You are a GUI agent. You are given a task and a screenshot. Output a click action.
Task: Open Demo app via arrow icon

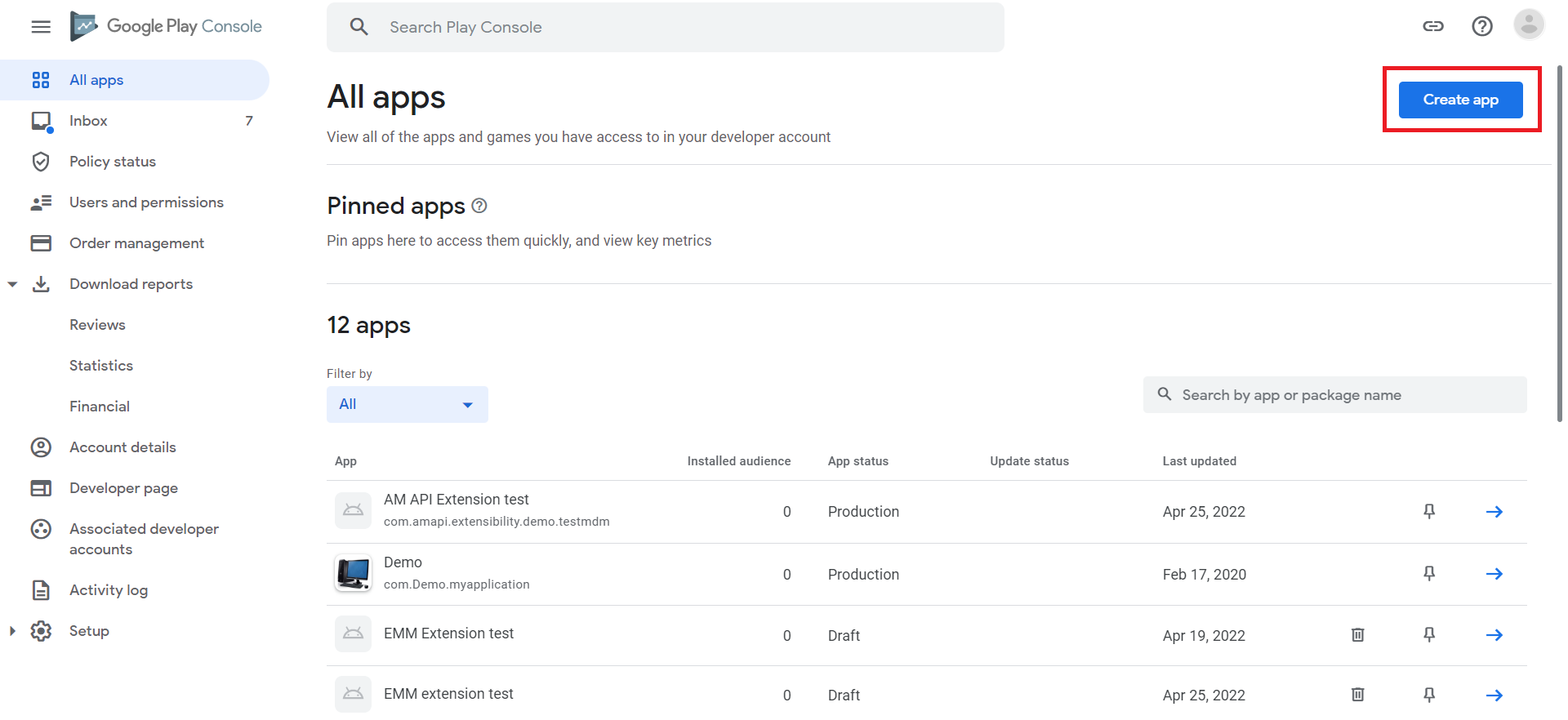tap(1494, 574)
